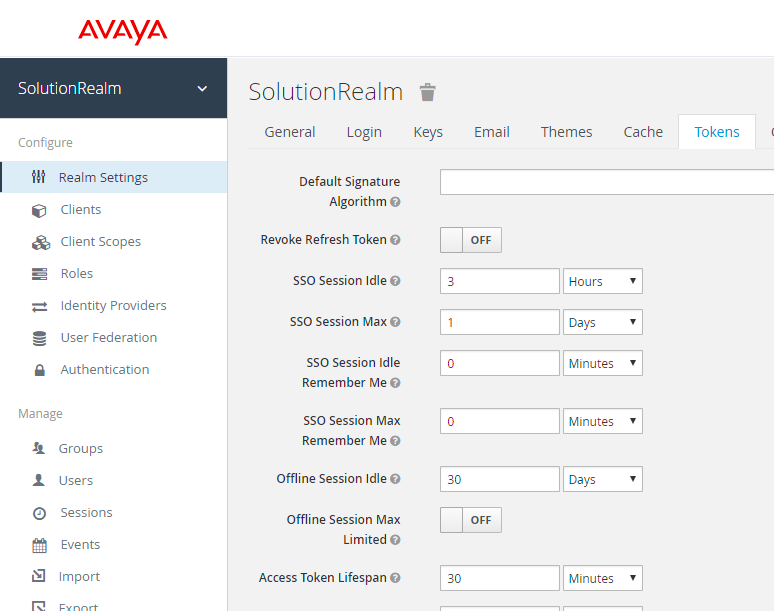Click SSO Session Idle Remember Me value field
The image size is (774, 611).
(500, 363)
